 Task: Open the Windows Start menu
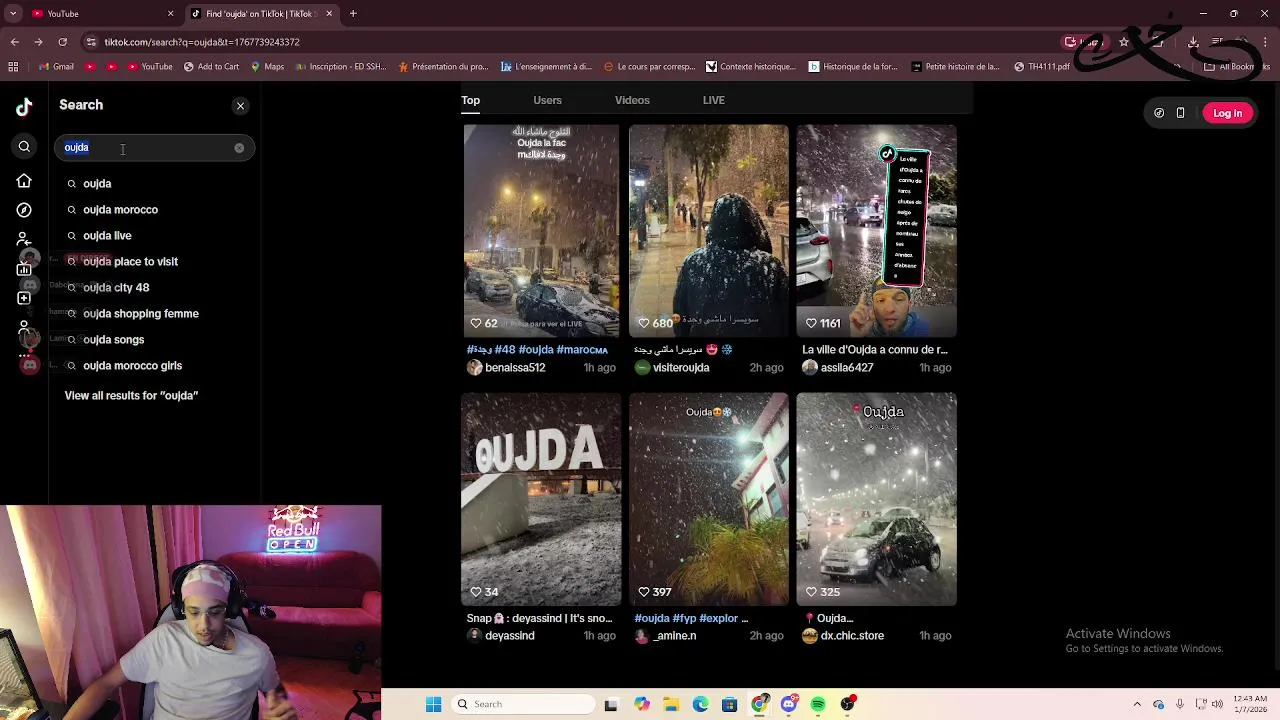[433, 704]
